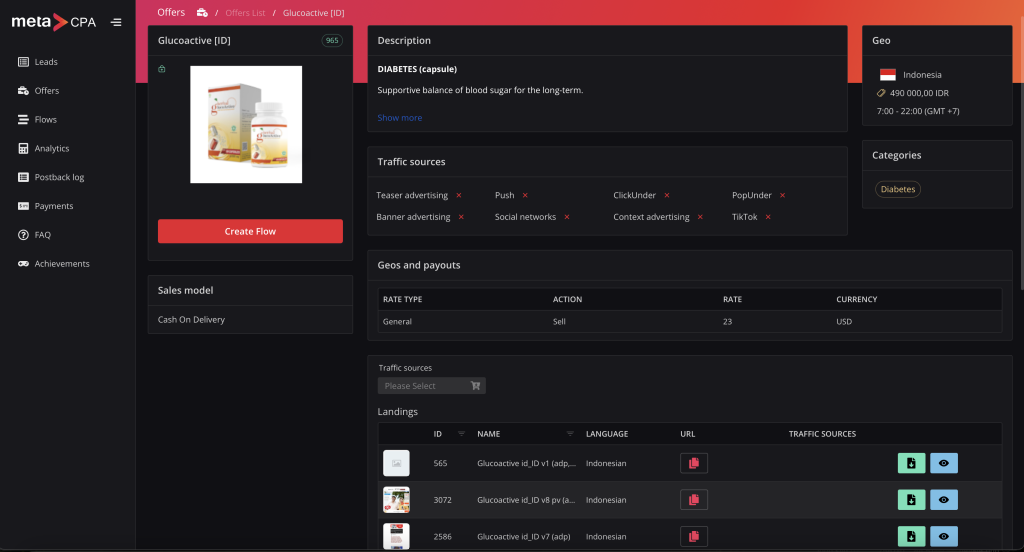Click the unlock icon beside product image
The image size is (1024, 552).
(x=162, y=69)
